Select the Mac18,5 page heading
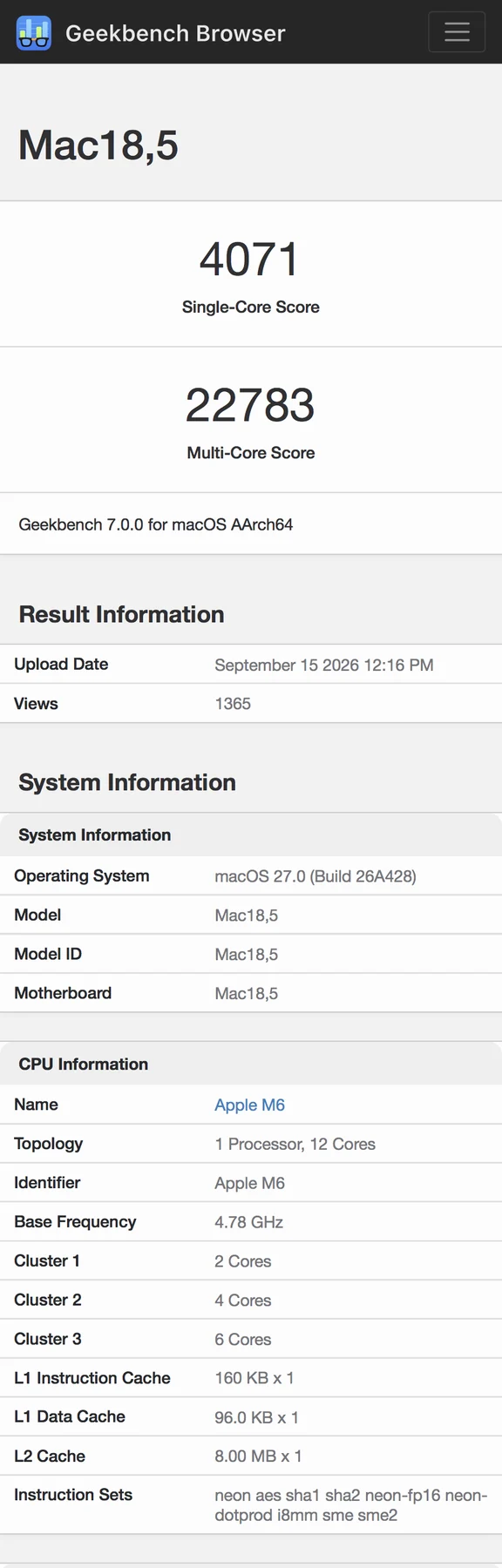The height and width of the screenshot is (1568, 502). 98,145
